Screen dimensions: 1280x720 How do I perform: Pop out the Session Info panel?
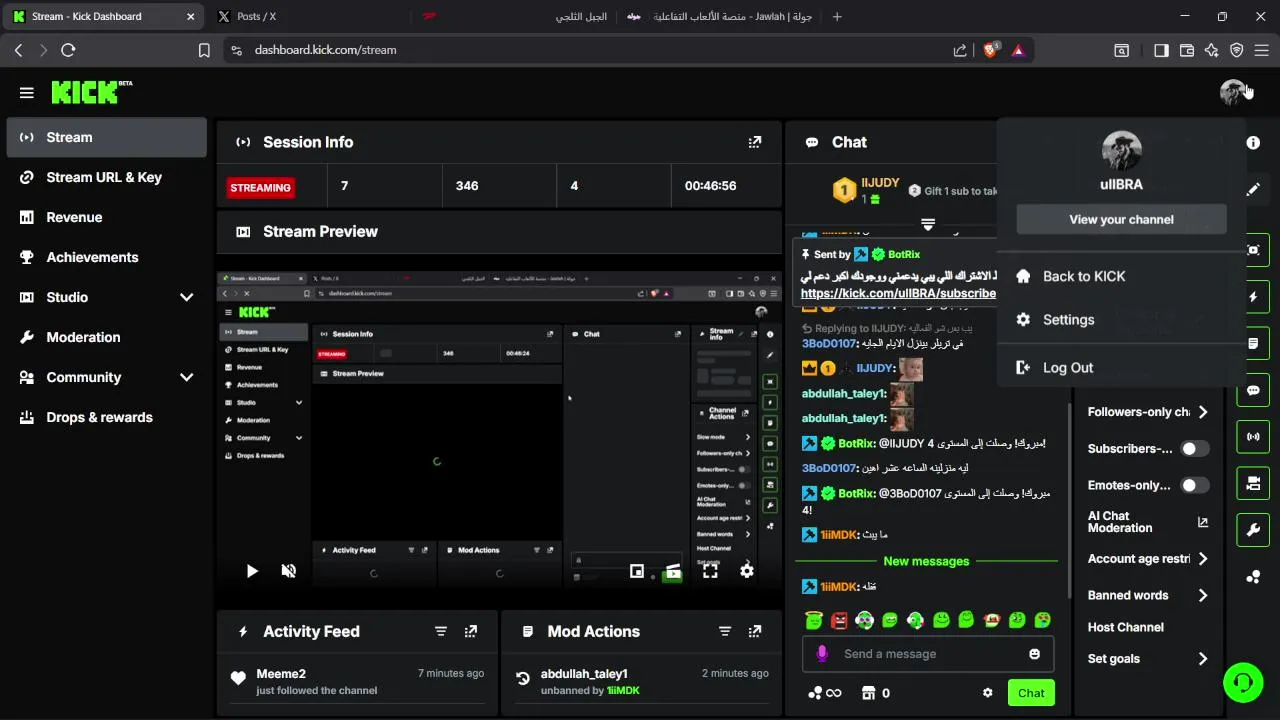(x=755, y=142)
